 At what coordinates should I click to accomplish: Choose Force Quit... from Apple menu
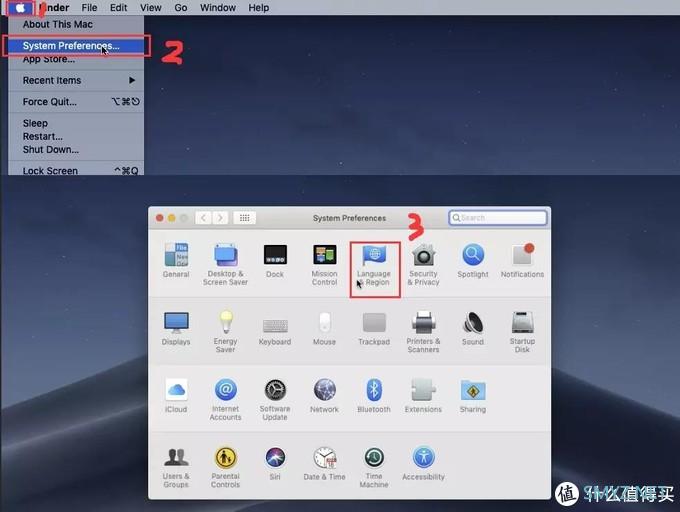click(76, 102)
